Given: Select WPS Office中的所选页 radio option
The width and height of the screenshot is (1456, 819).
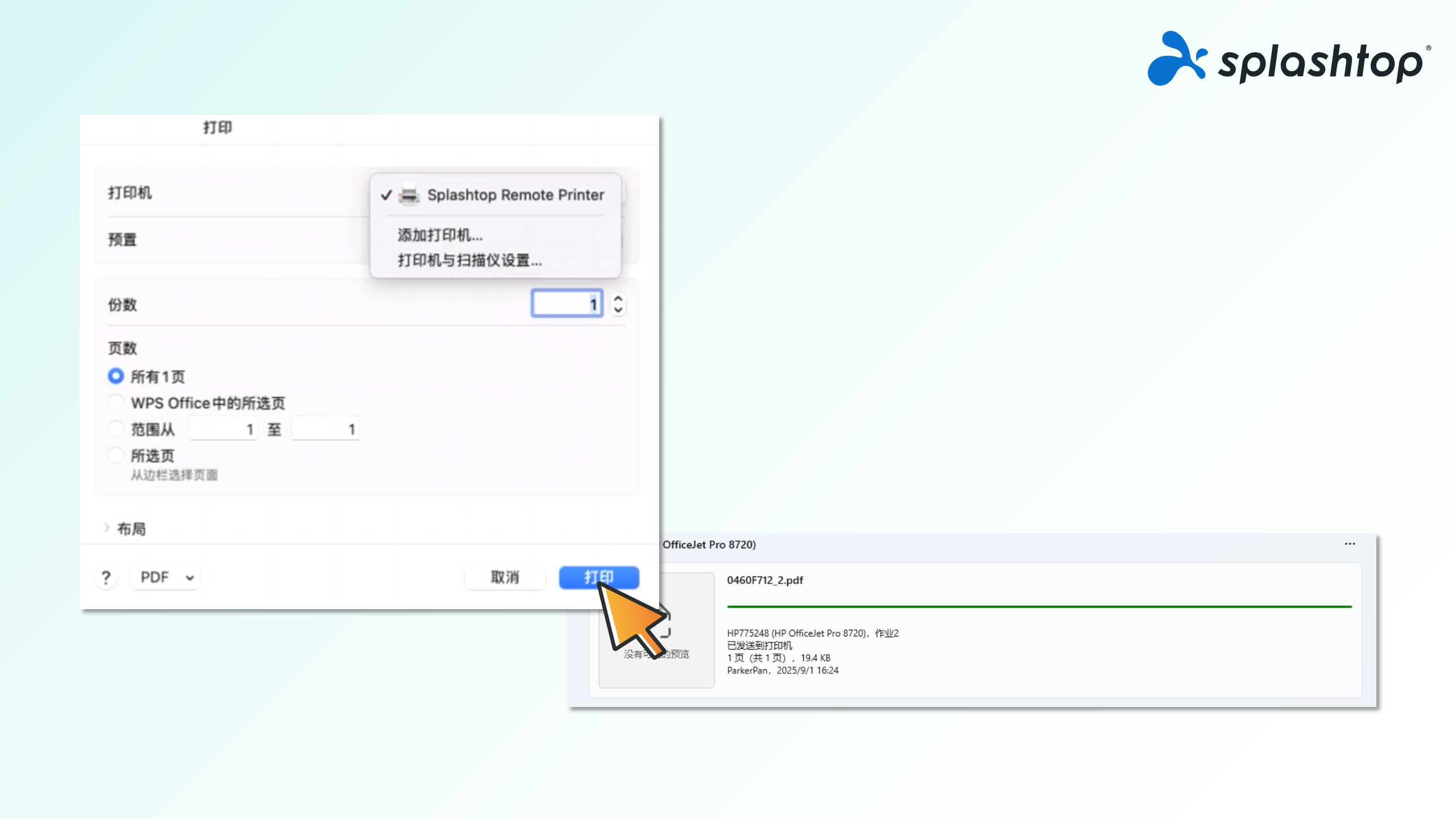Looking at the screenshot, I should (116, 403).
